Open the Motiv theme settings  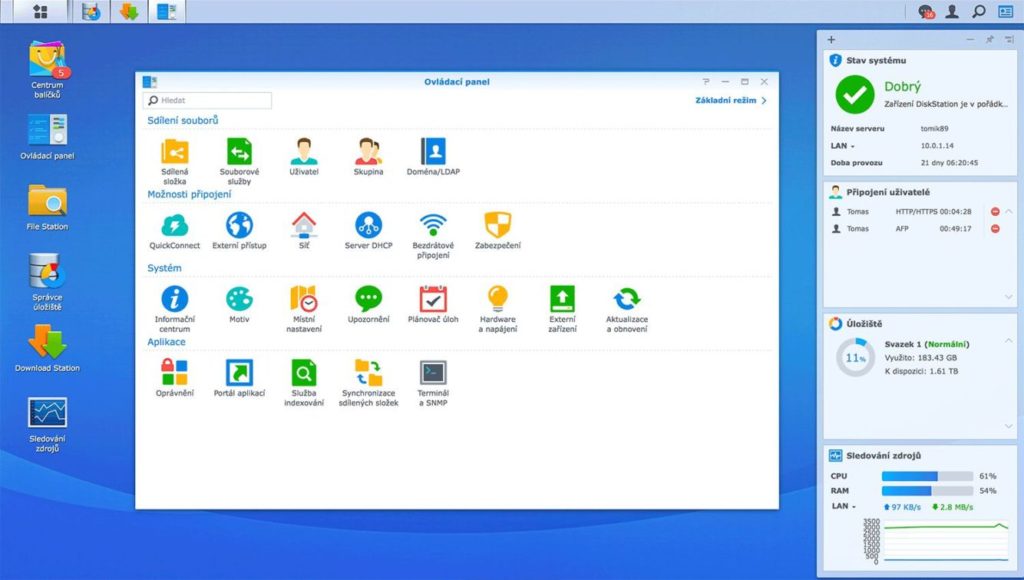pyautogui.click(x=239, y=304)
